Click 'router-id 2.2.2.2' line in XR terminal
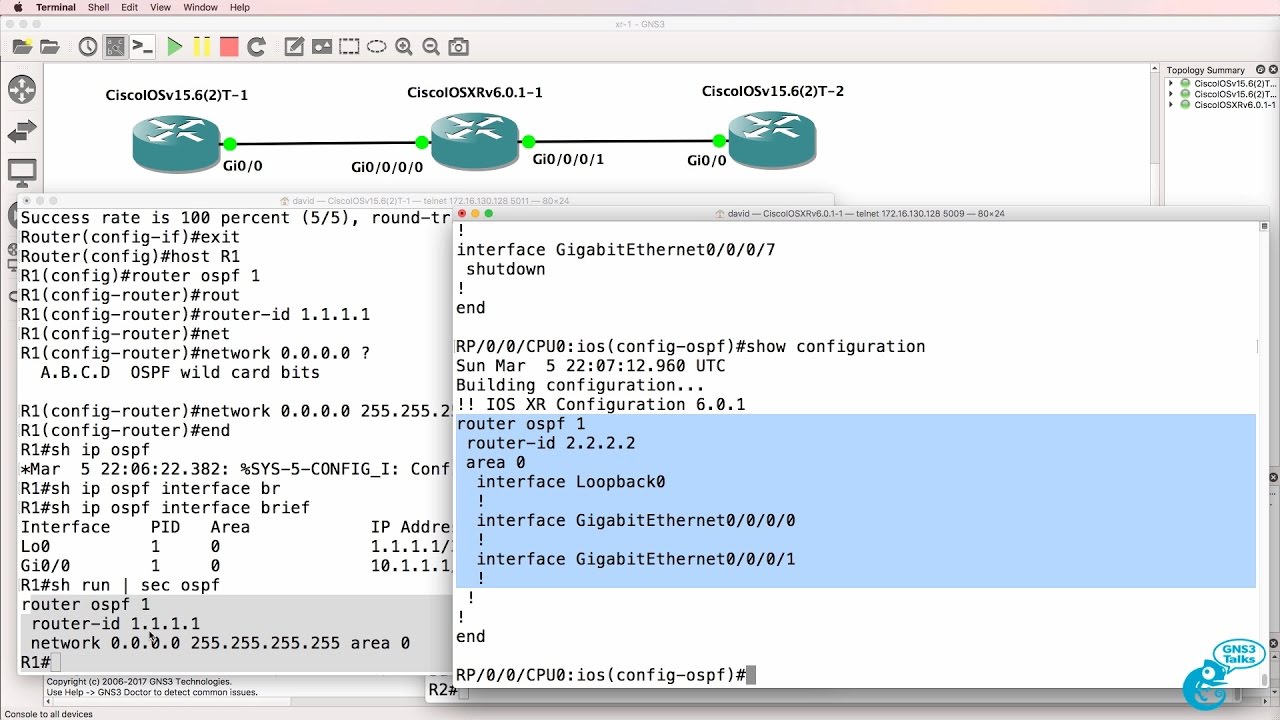The image size is (1280, 720). 550,443
